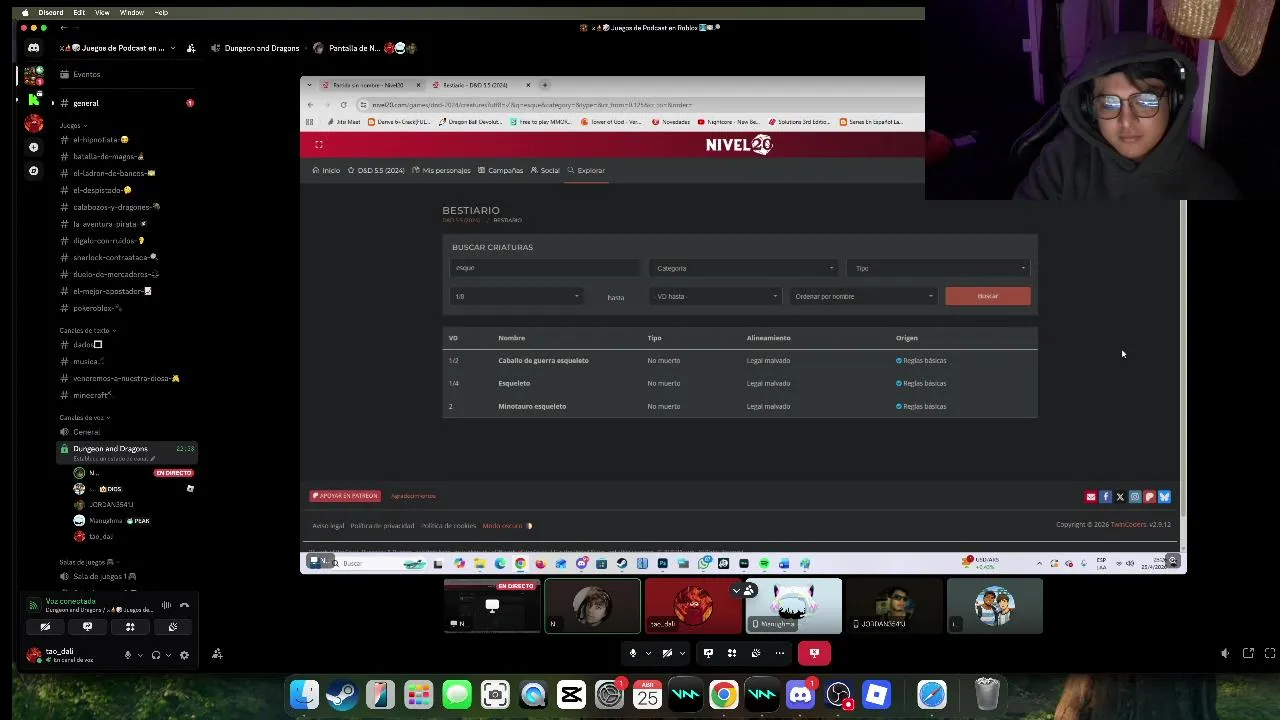Click the more options ellipsis in call controls
The height and width of the screenshot is (720, 1280).
click(780, 653)
